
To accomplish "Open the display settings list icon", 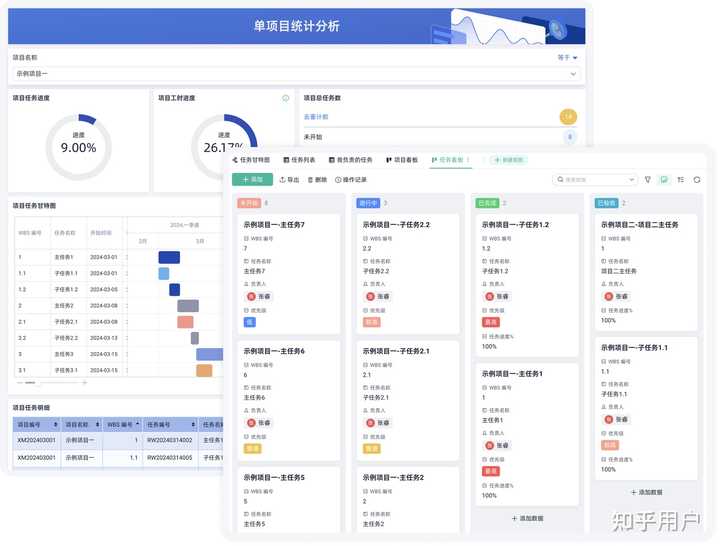I will 681,180.
